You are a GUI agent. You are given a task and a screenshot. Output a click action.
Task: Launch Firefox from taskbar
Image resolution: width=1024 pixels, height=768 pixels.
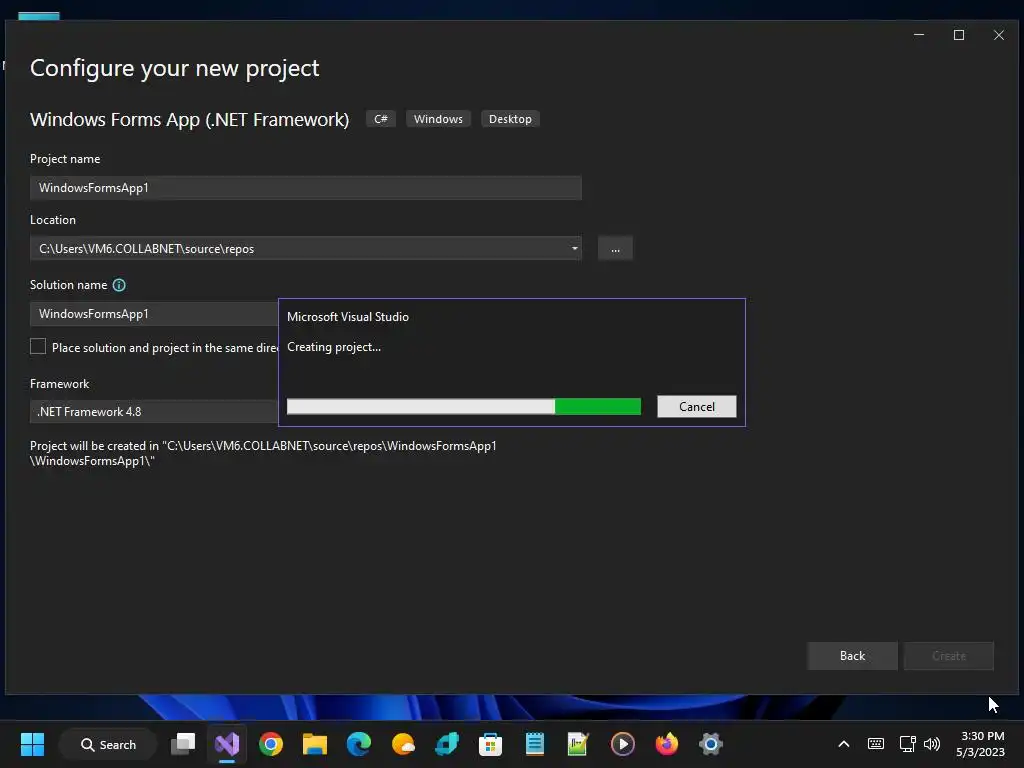(666, 744)
